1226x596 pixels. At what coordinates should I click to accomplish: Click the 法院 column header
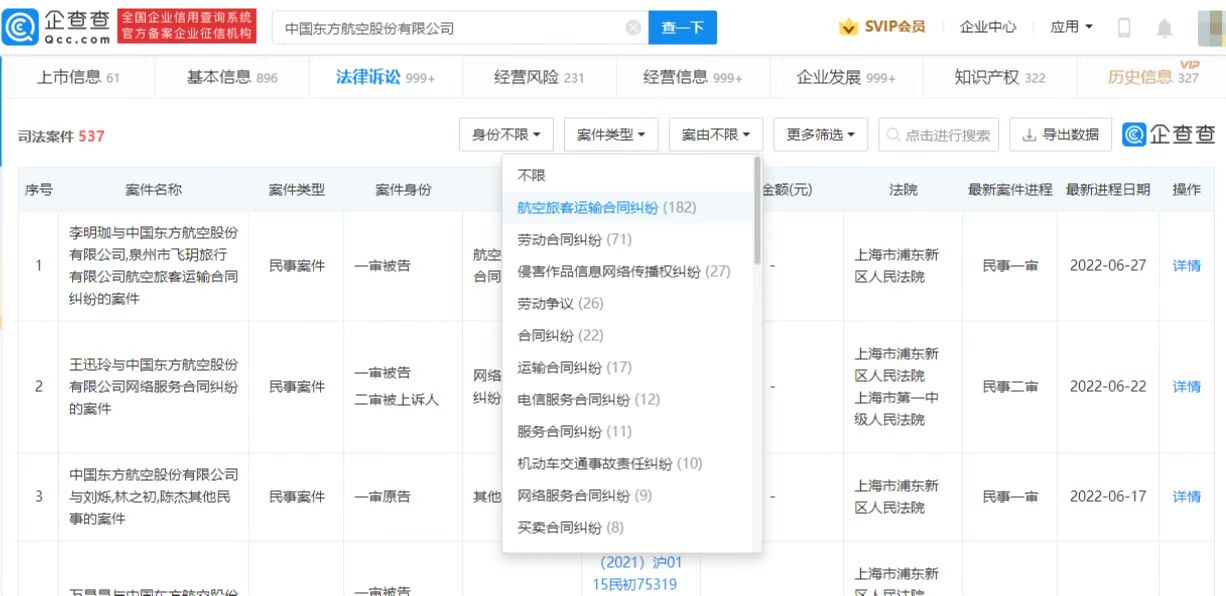pyautogui.click(x=903, y=190)
